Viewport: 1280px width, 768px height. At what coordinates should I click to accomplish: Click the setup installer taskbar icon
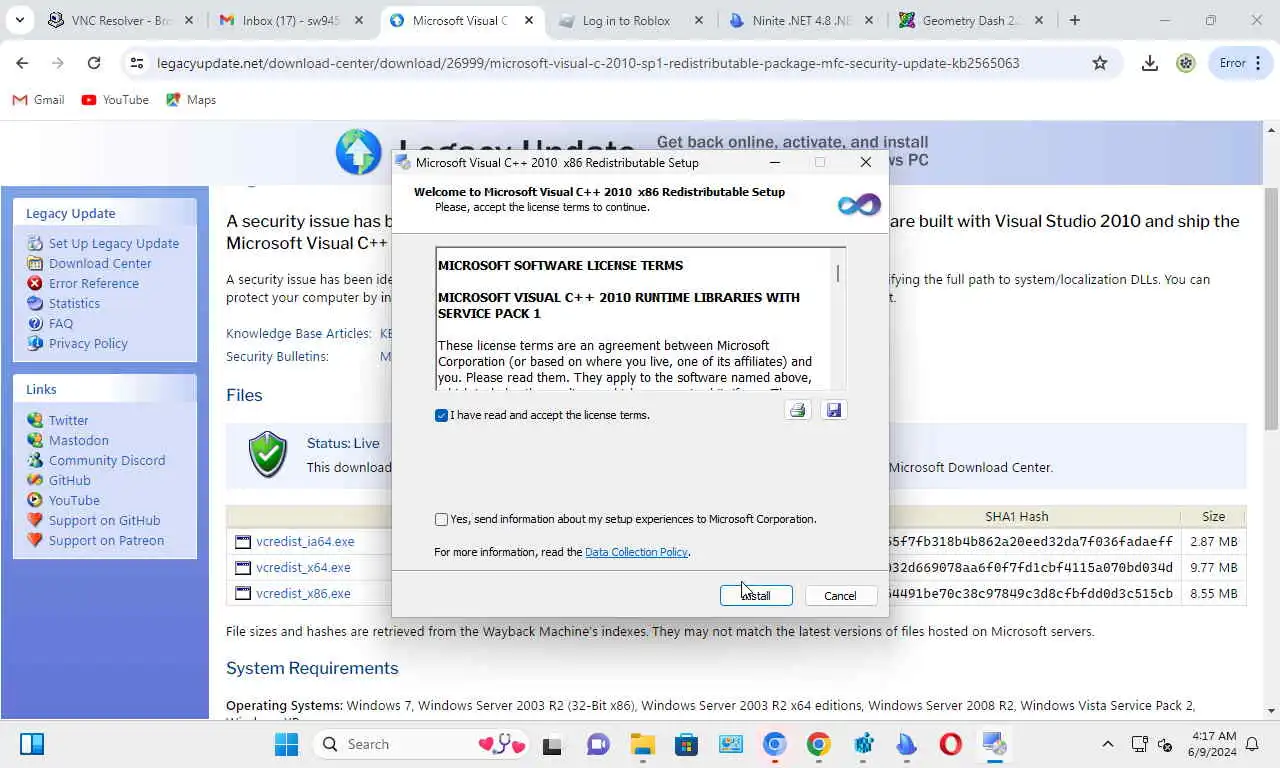994,744
